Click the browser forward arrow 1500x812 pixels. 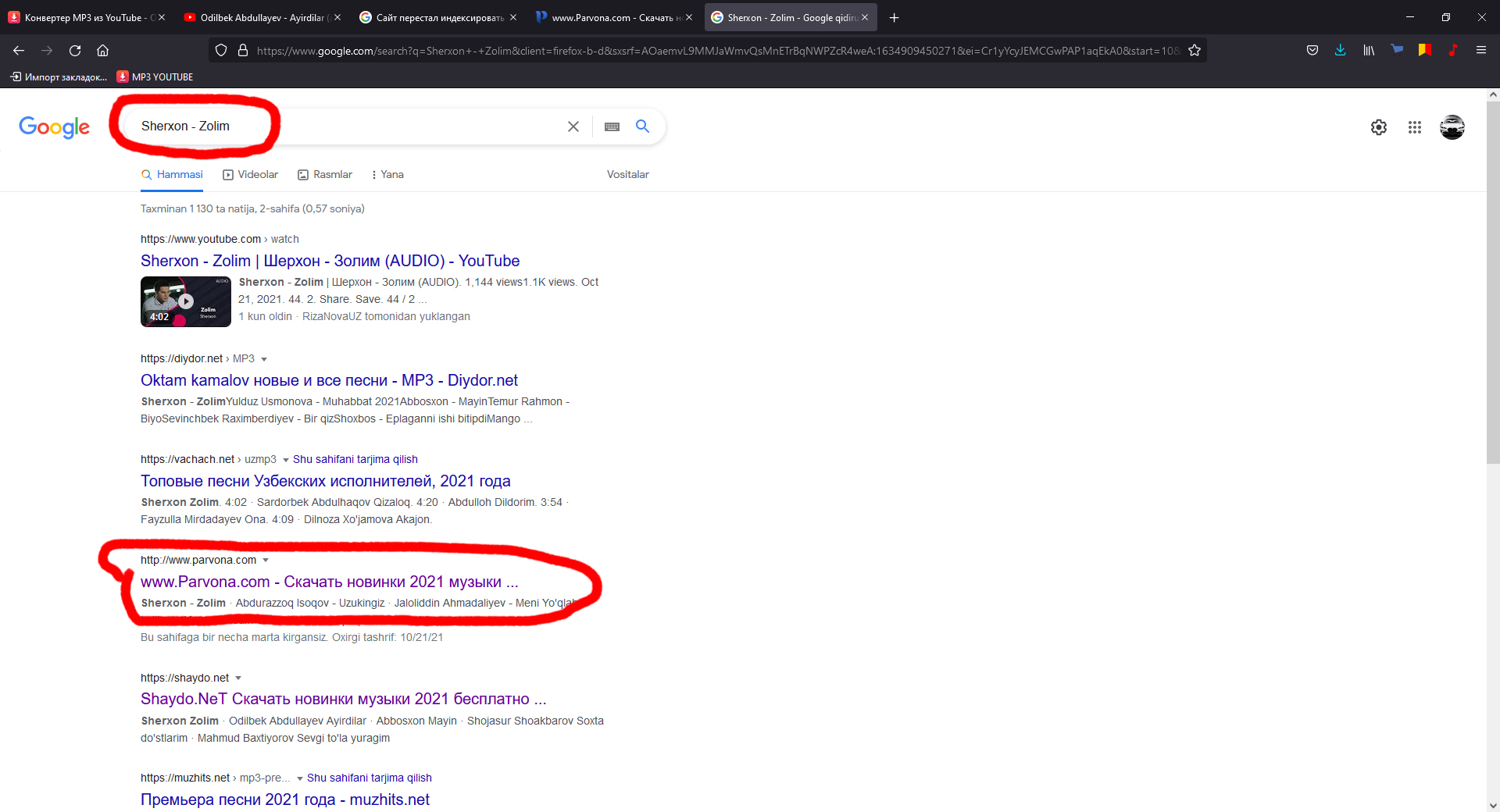pyautogui.click(x=47, y=51)
